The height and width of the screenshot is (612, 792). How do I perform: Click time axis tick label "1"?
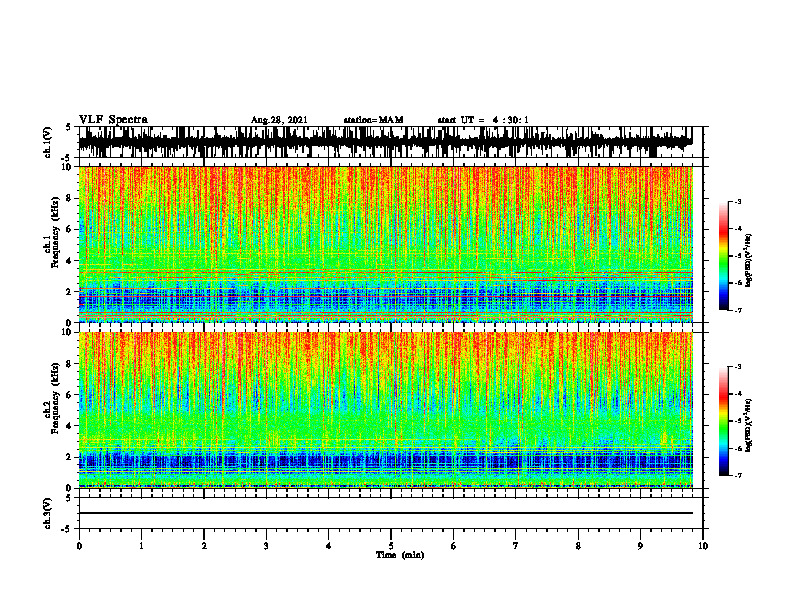pos(141,546)
